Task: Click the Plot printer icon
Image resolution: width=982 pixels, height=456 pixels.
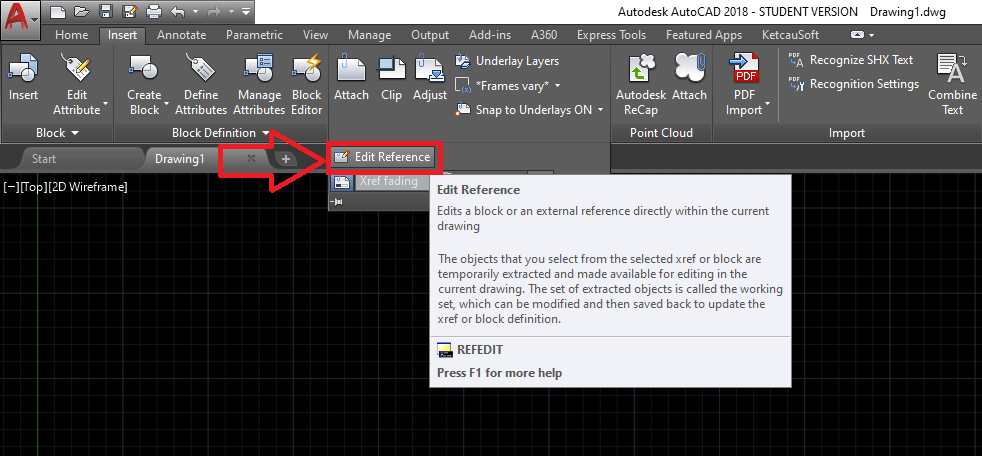Action: pos(154,11)
